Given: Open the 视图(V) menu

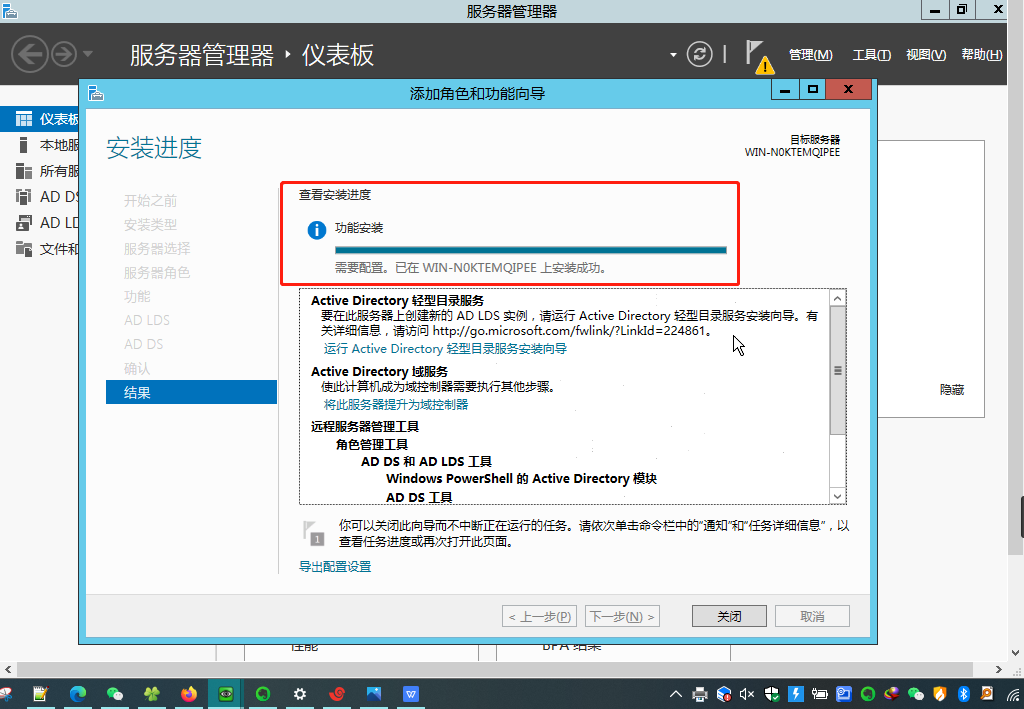Looking at the screenshot, I should tap(926, 55).
